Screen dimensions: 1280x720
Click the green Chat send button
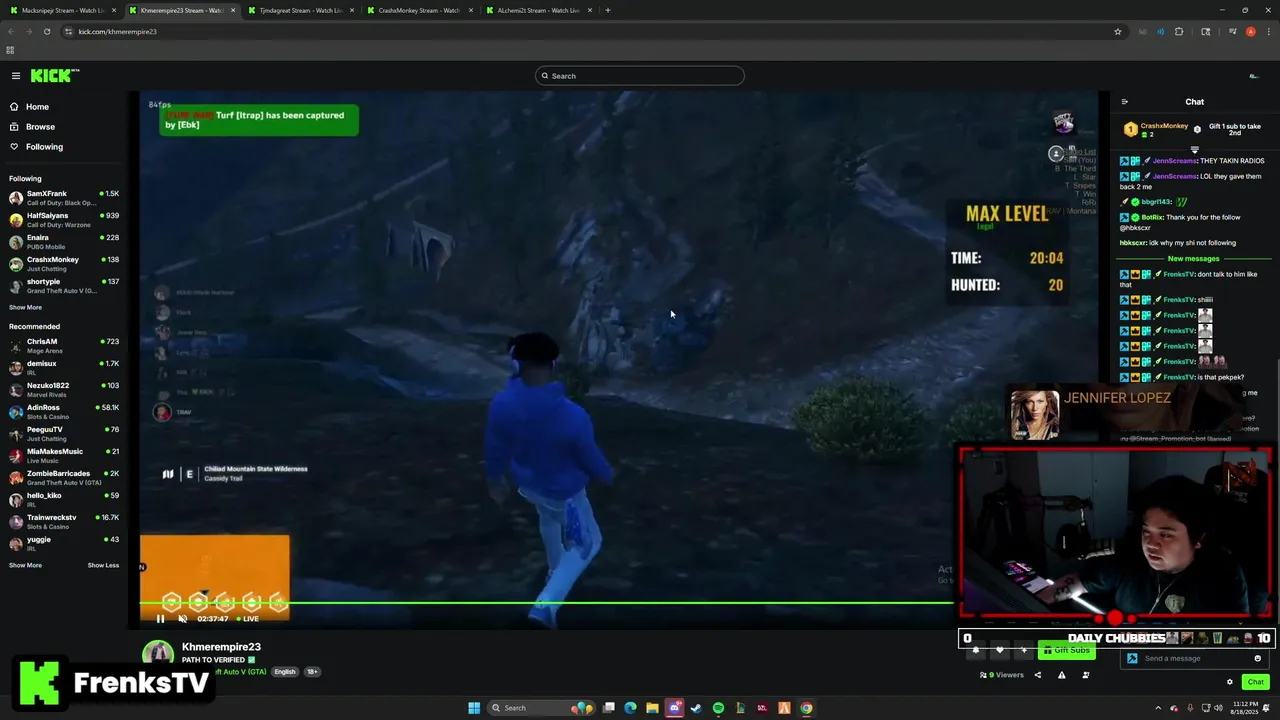(x=1255, y=682)
